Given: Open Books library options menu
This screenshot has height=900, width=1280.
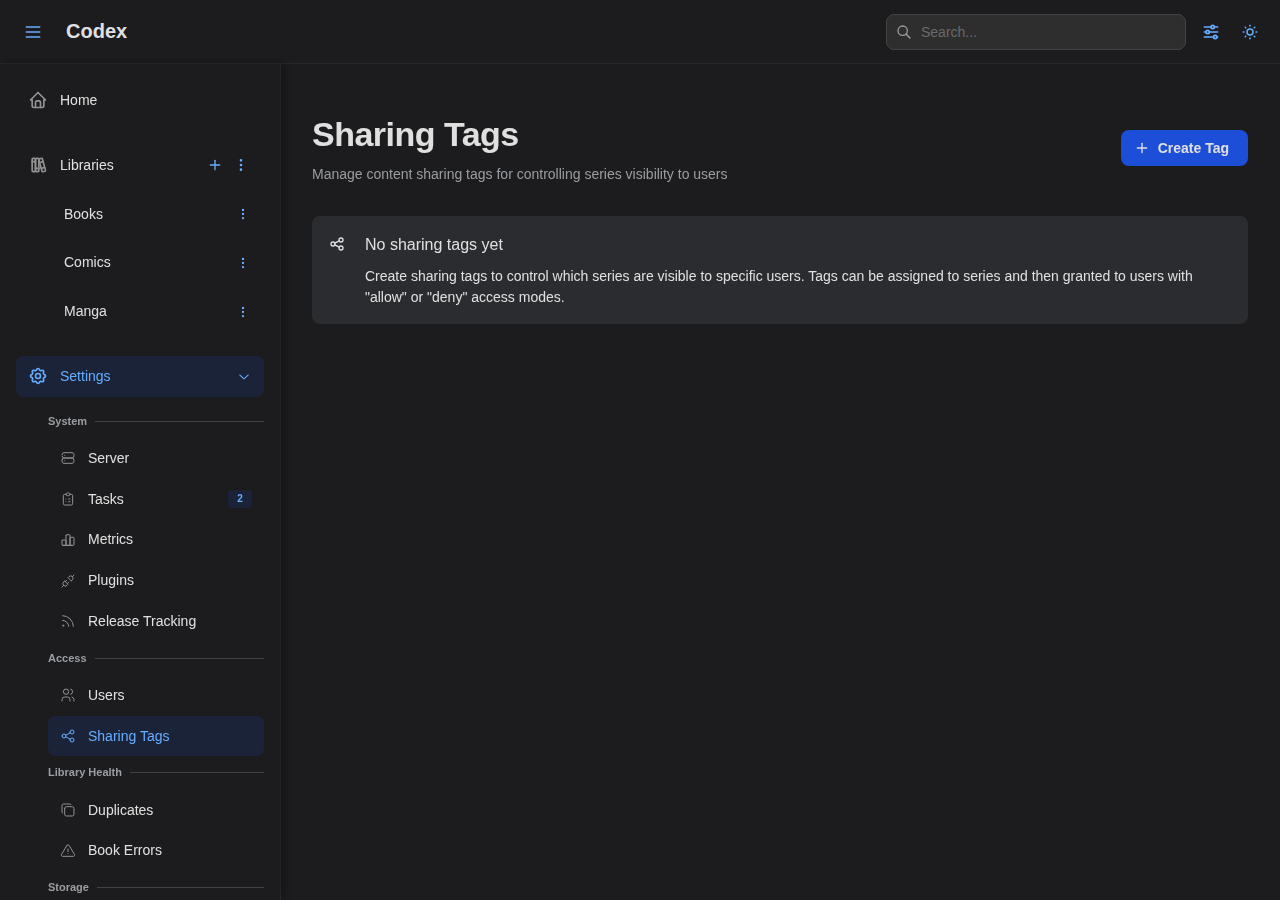Looking at the screenshot, I should pos(242,214).
